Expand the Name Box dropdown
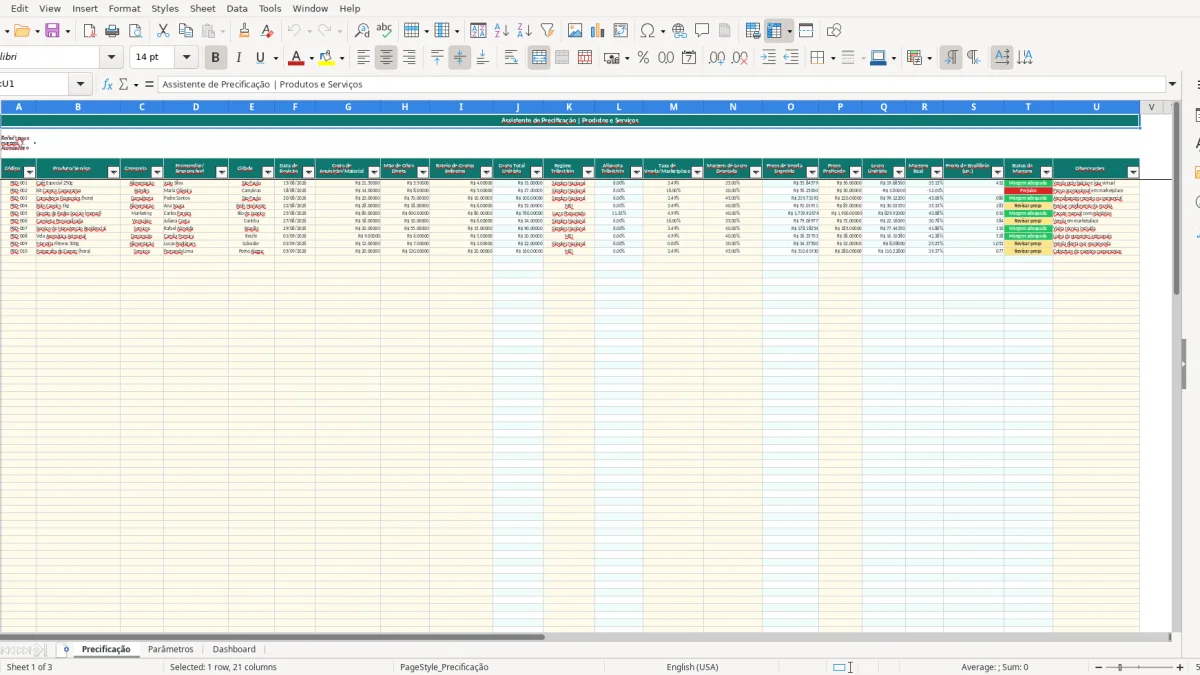The width and height of the screenshot is (1200, 675). [80, 84]
